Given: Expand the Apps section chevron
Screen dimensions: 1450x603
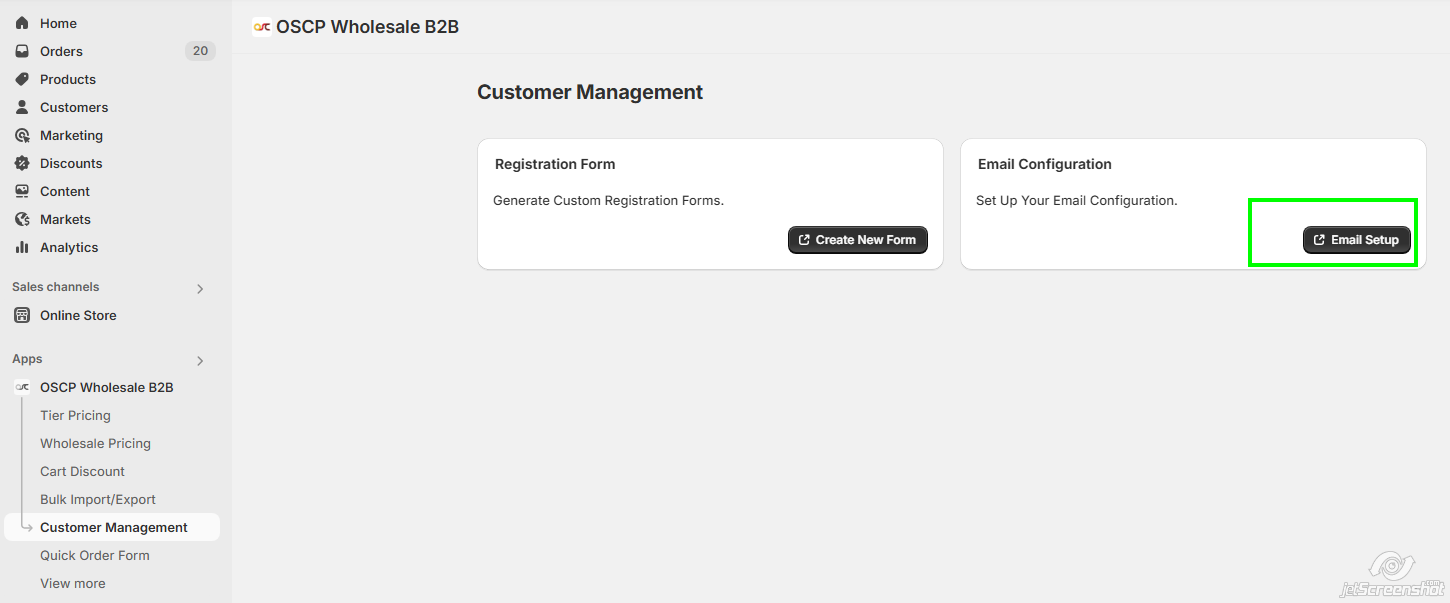Looking at the screenshot, I should [x=200, y=360].
